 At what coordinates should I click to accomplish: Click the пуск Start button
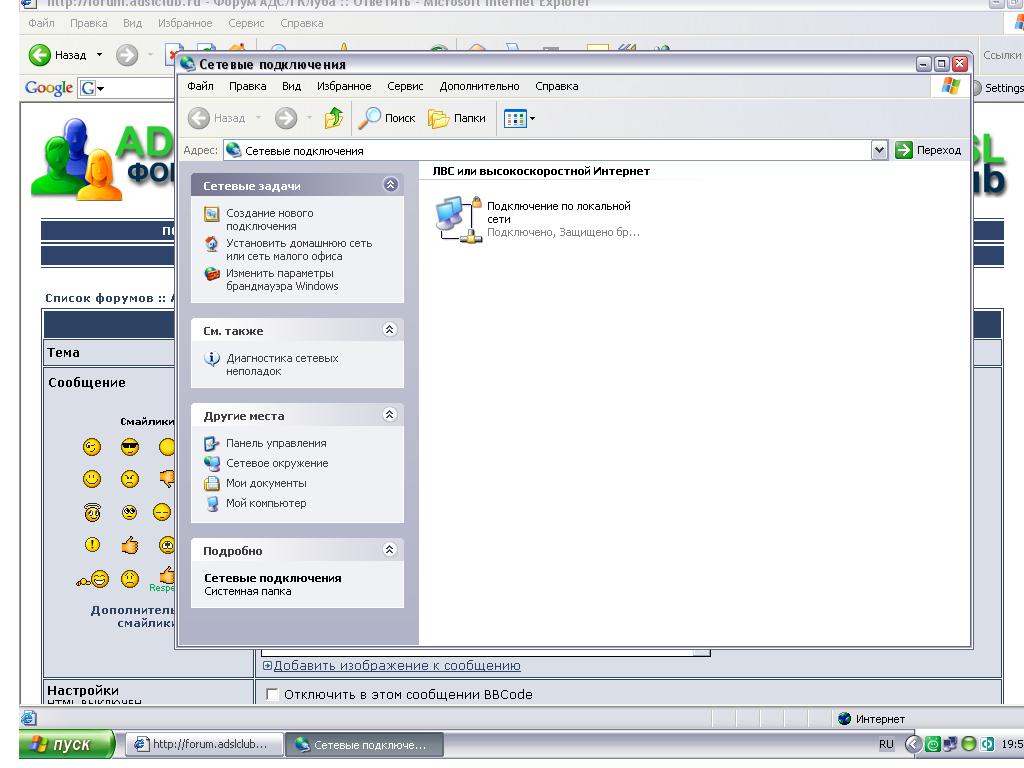point(60,744)
